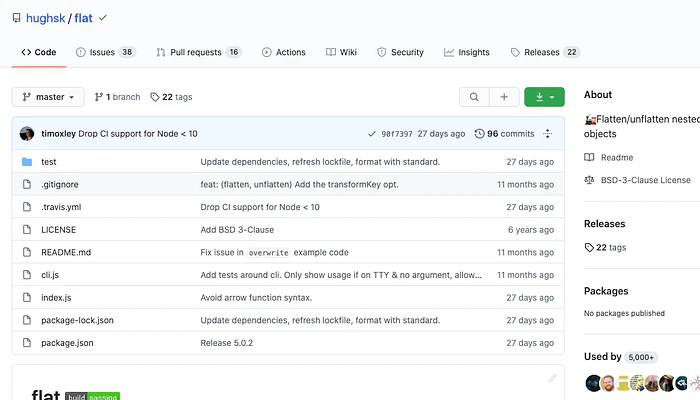Open the .travis.yml file
700x400 pixels.
click(61, 207)
